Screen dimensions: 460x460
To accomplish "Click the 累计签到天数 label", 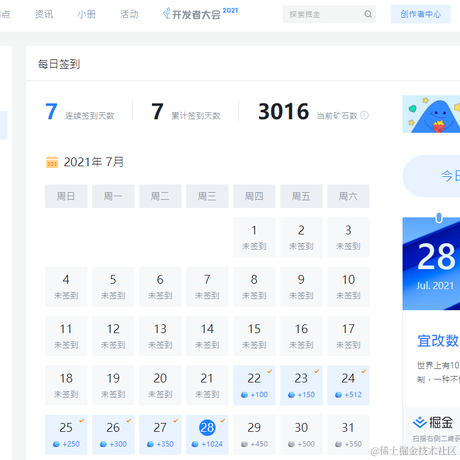I will 196,116.
